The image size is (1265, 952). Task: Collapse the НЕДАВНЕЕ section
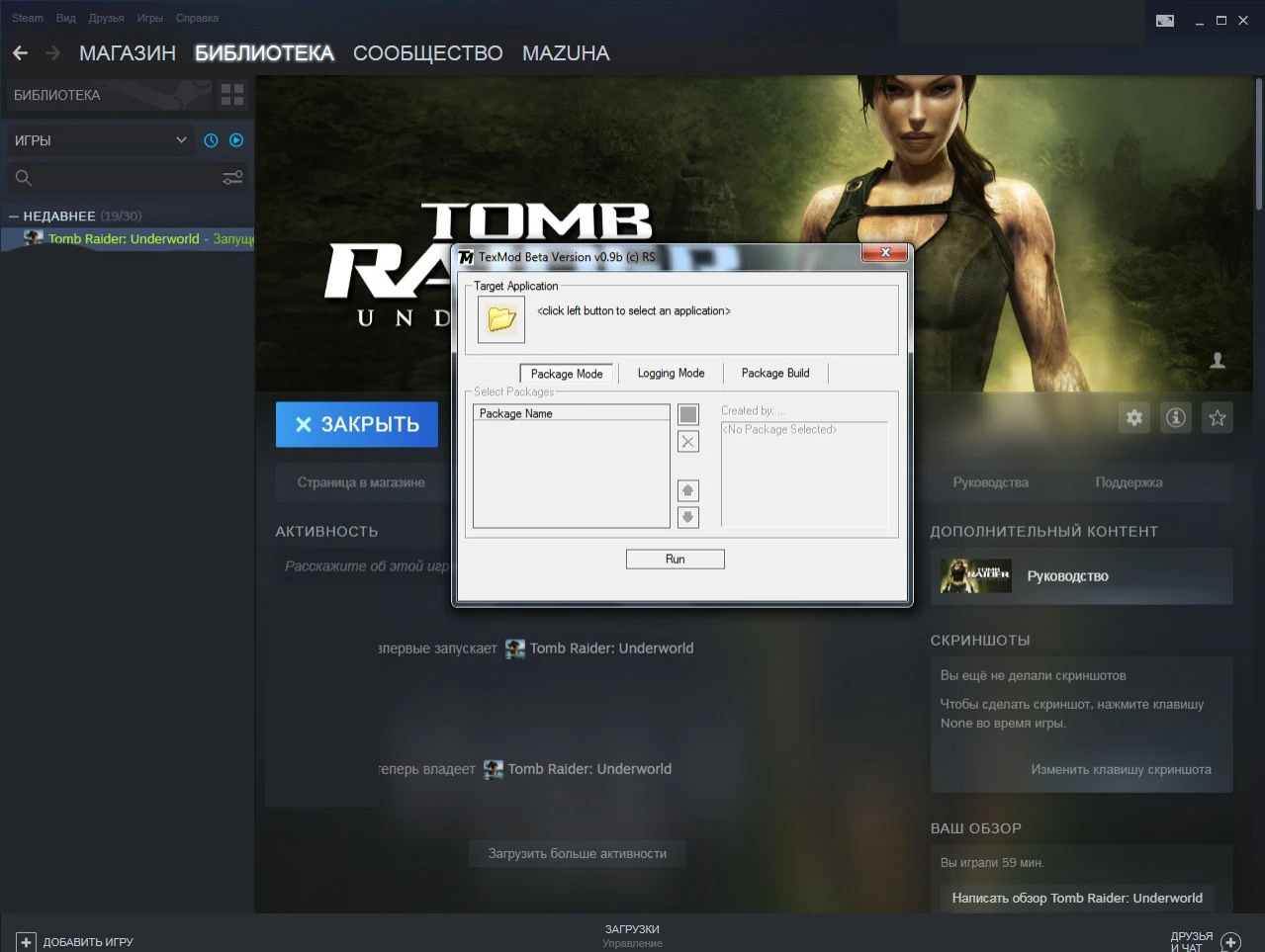point(14,216)
